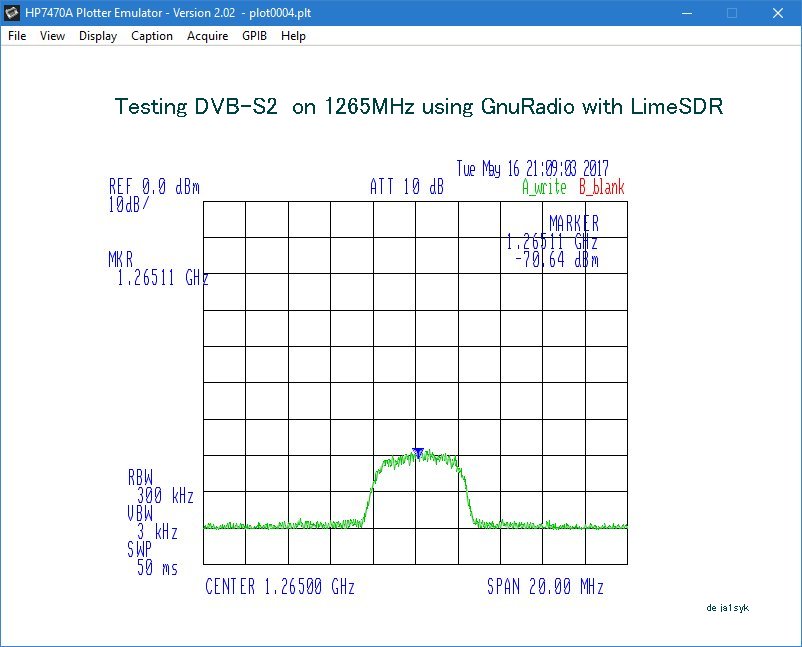
Task: Click the SPAN 20.00 MHz readout
Action: pyautogui.click(x=545, y=587)
